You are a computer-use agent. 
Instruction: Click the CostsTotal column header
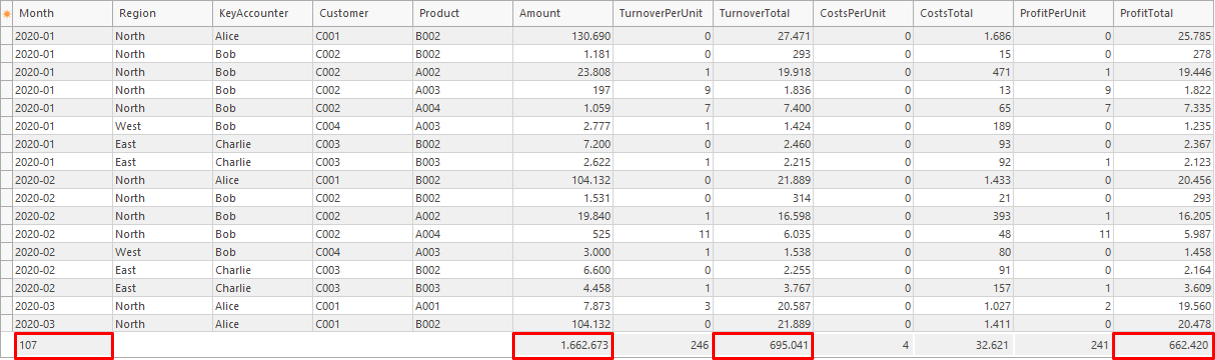(x=962, y=14)
